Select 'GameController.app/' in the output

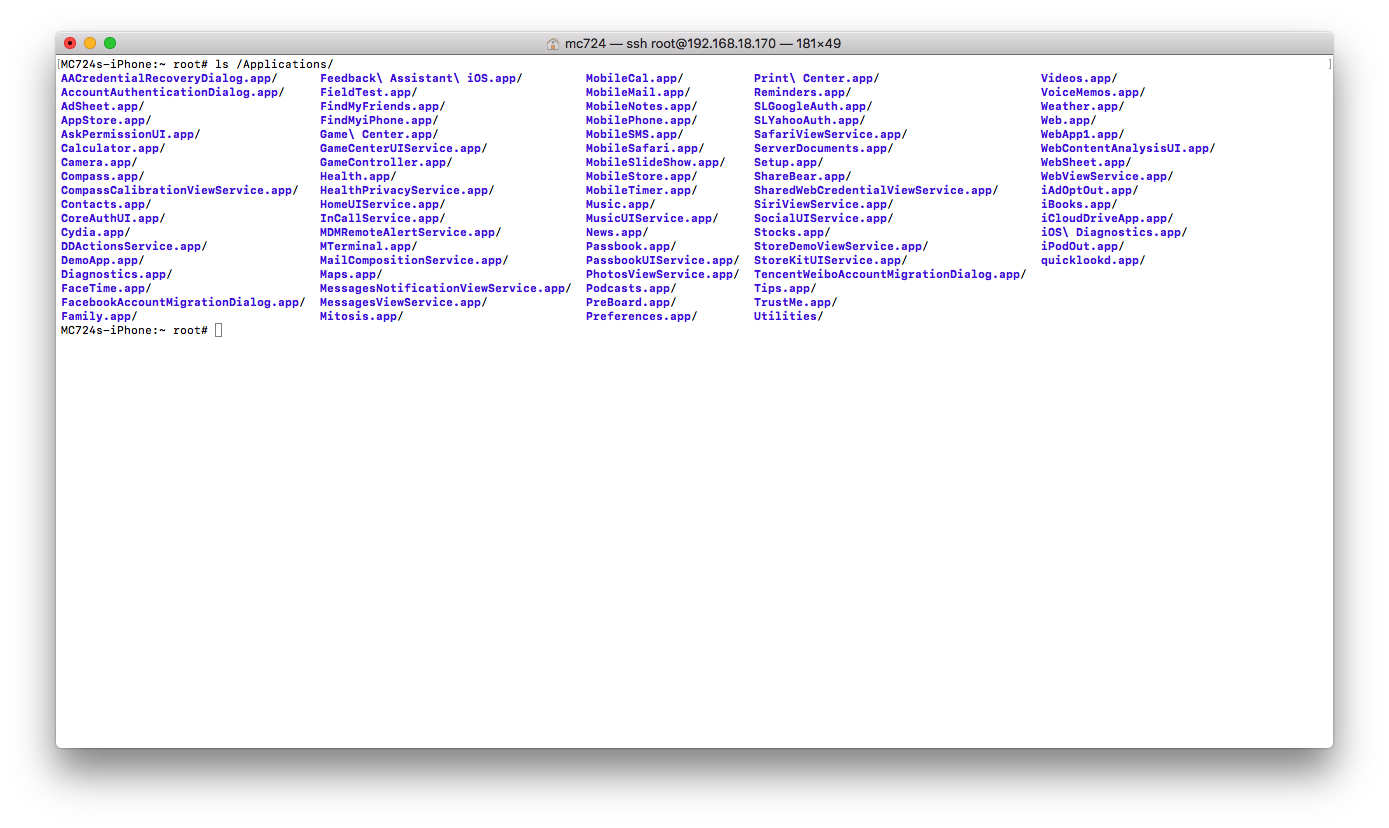[x=386, y=162]
